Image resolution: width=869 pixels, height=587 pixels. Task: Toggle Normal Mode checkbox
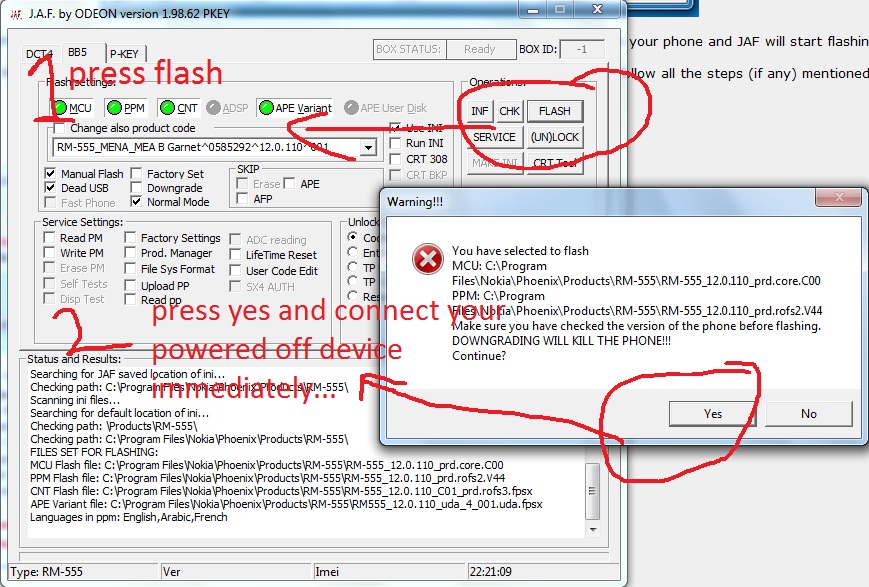tap(136, 202)
